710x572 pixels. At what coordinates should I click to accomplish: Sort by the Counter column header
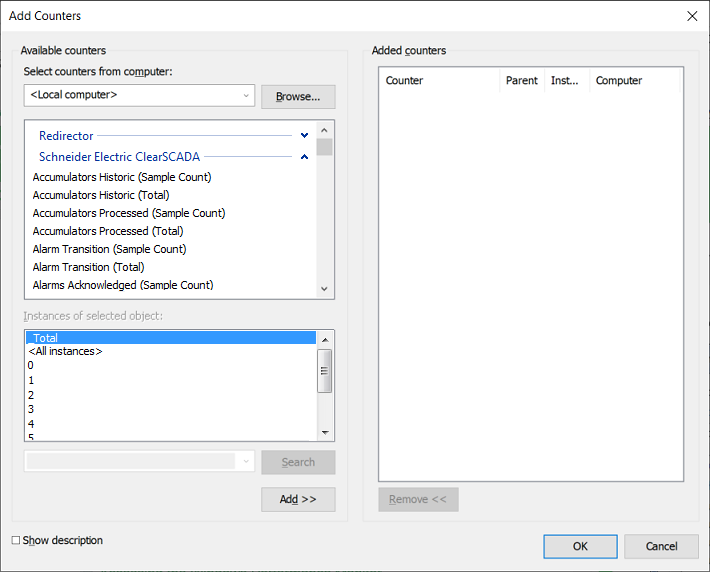(438, 81)
